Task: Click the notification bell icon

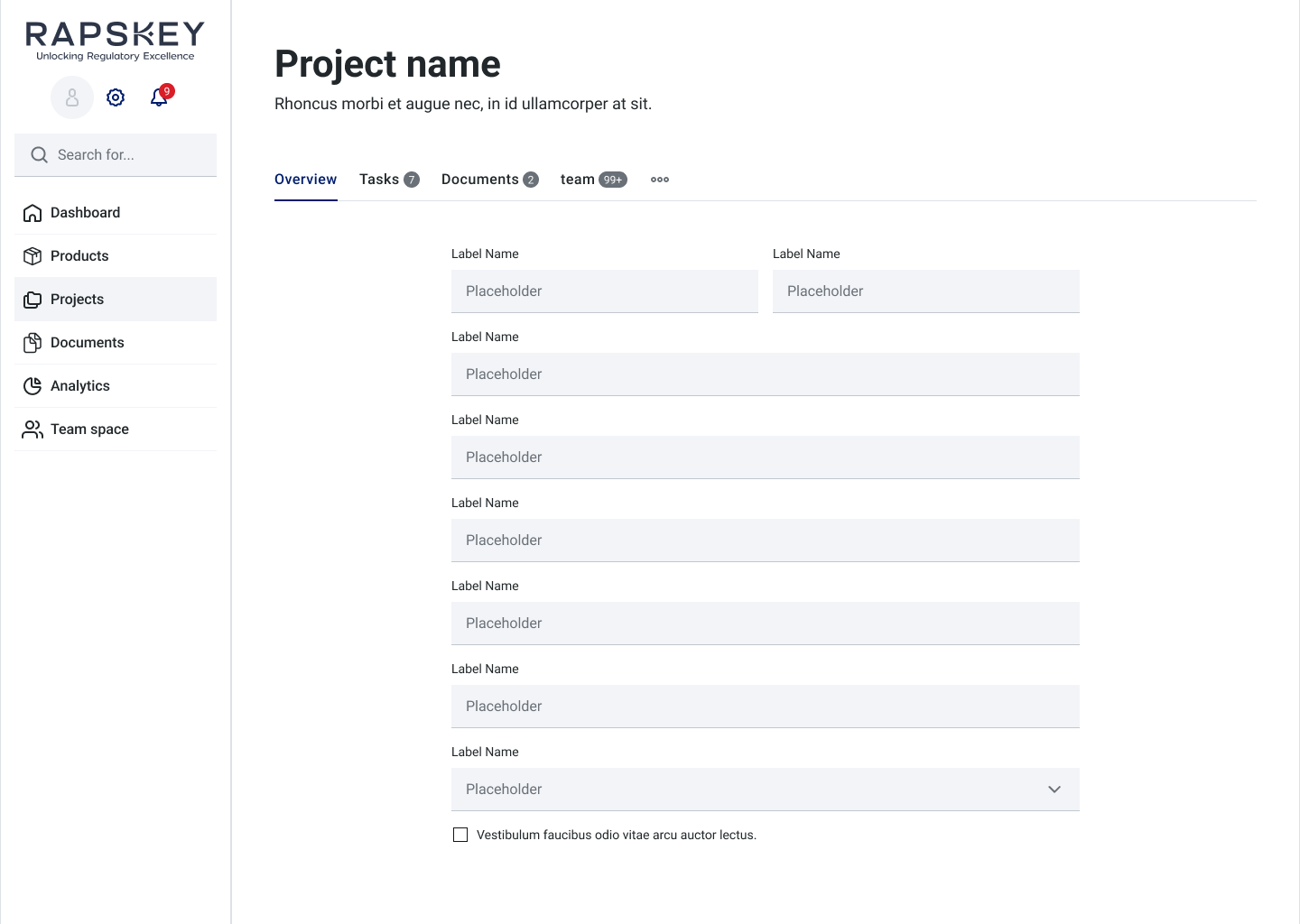Action: (x=159, y=97)
